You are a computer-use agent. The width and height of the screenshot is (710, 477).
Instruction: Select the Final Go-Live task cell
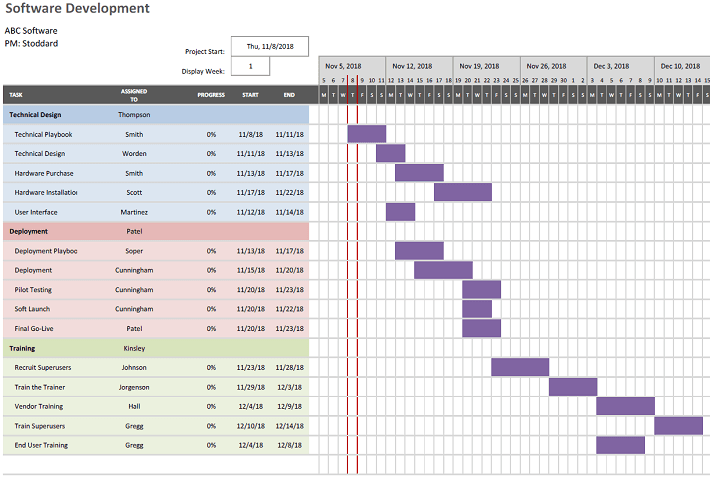coord(34,328)
